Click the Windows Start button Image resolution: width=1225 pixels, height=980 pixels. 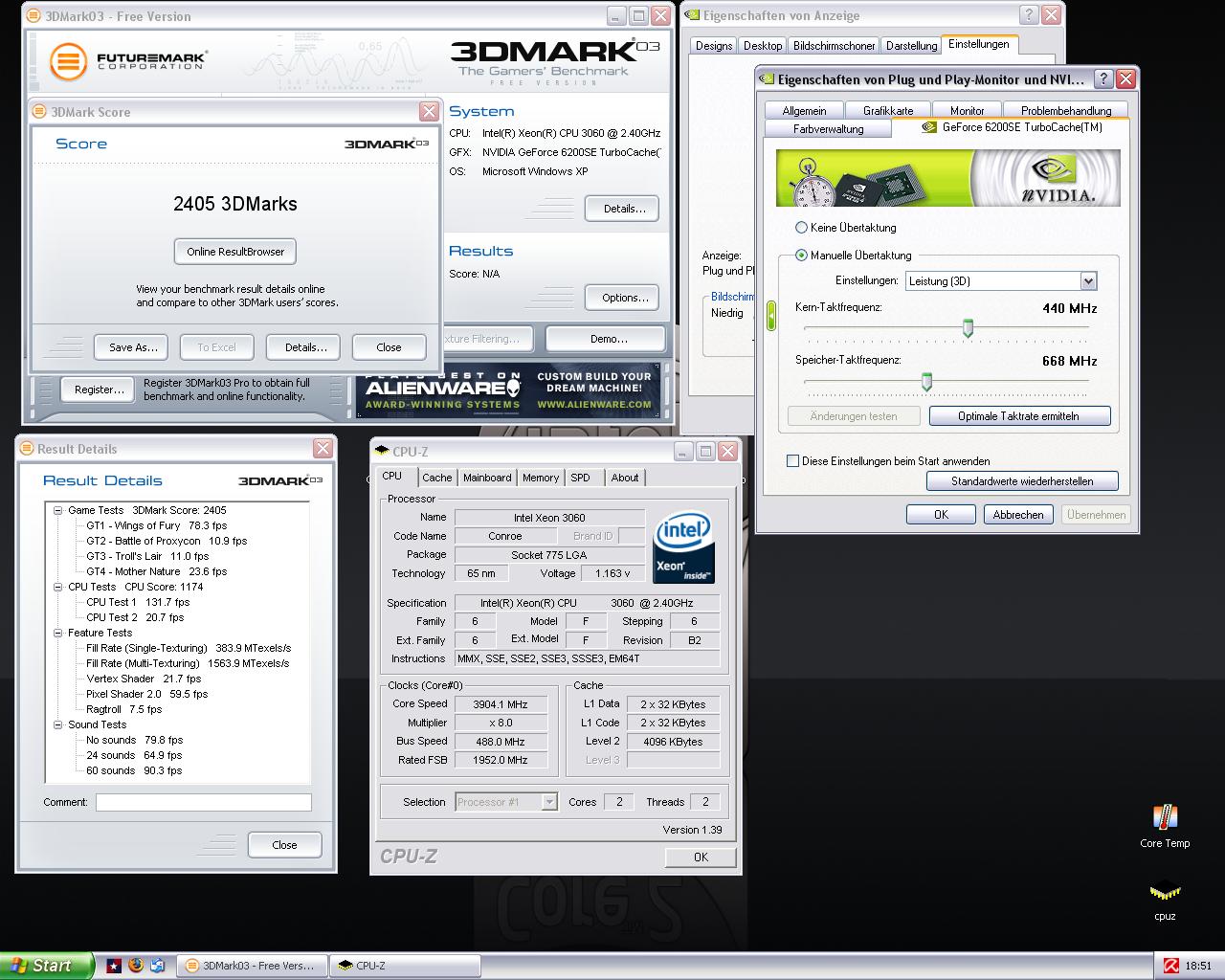47,966
